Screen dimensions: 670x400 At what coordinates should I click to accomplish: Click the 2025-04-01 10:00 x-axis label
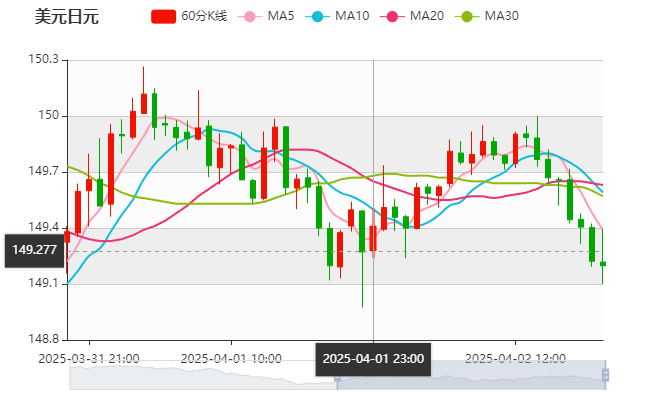(x=230, y=357)
